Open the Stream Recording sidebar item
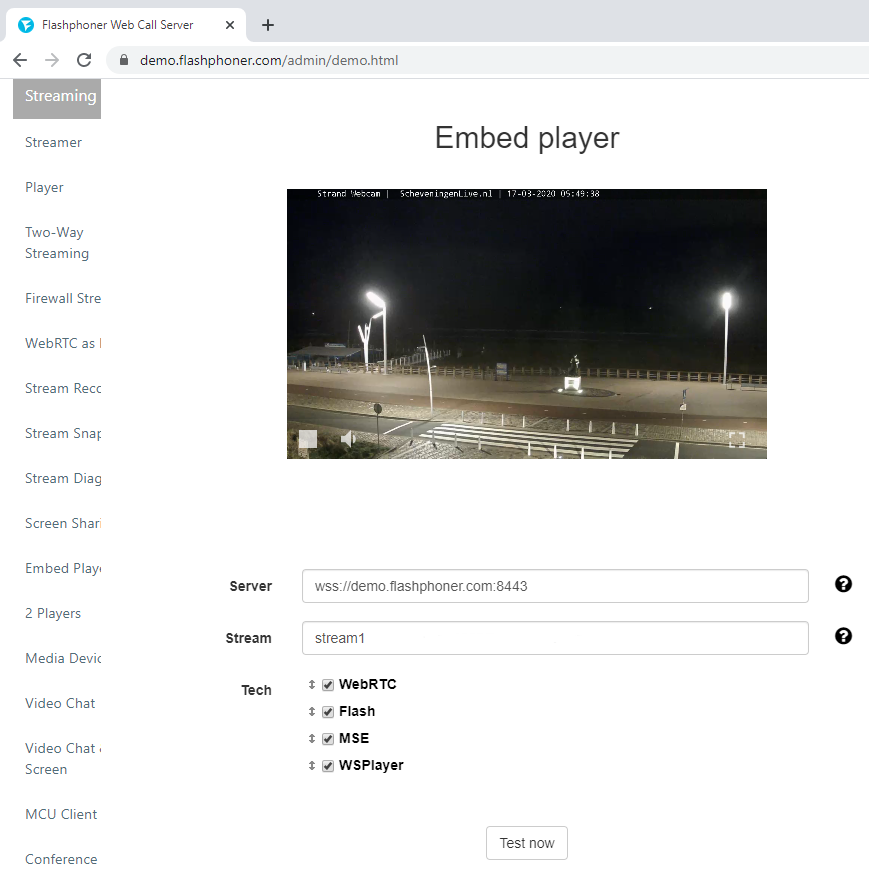869x871 pixels. tap(63, 388)
